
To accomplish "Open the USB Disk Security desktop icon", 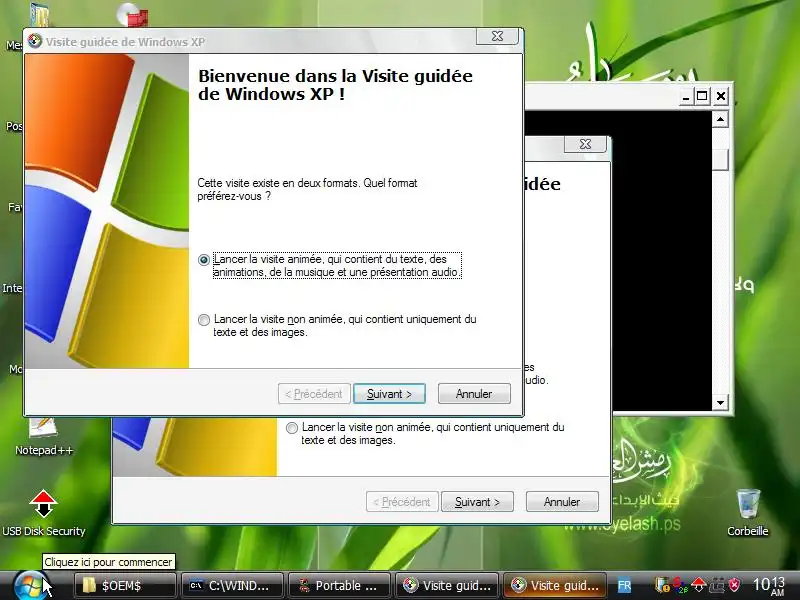I will (x=43, y=513).
